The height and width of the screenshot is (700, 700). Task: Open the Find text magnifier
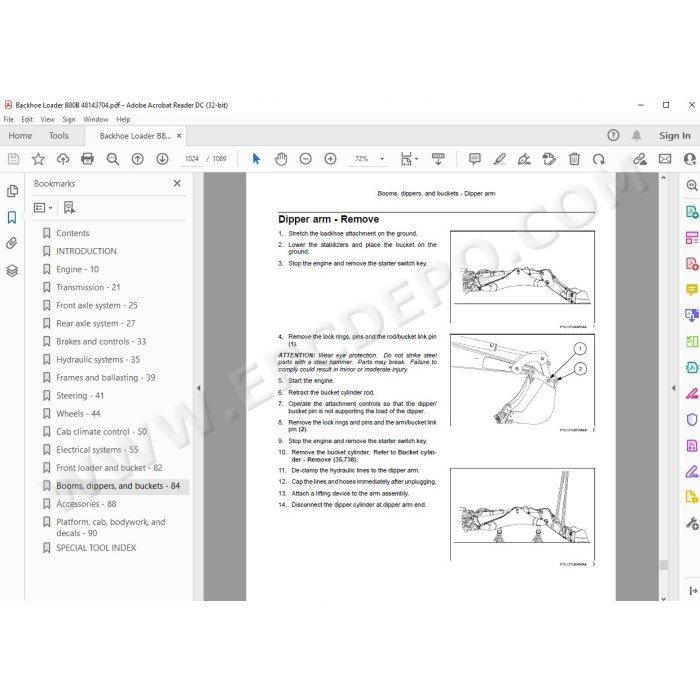point(112,159)
